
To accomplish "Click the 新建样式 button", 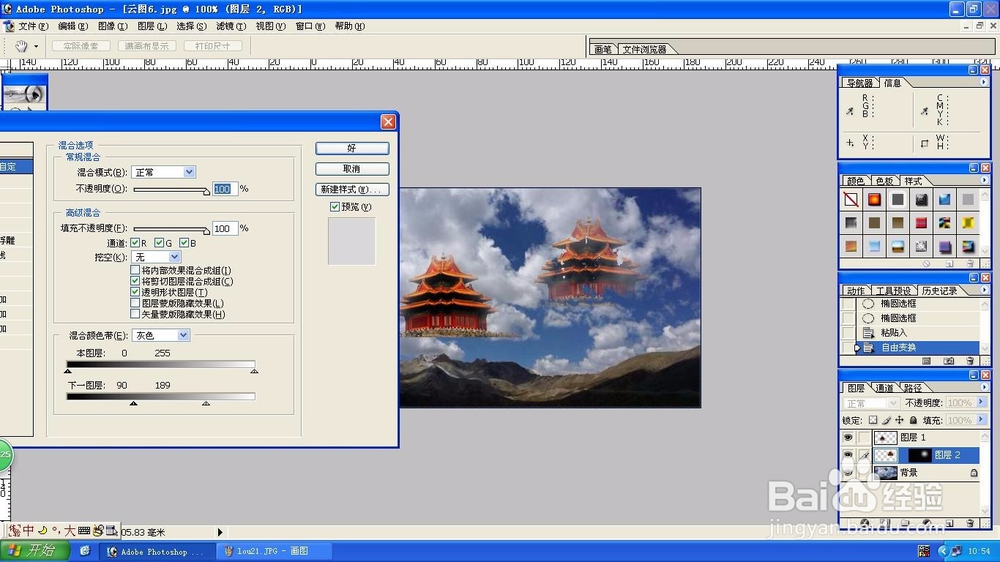I will tap(352, 189).
